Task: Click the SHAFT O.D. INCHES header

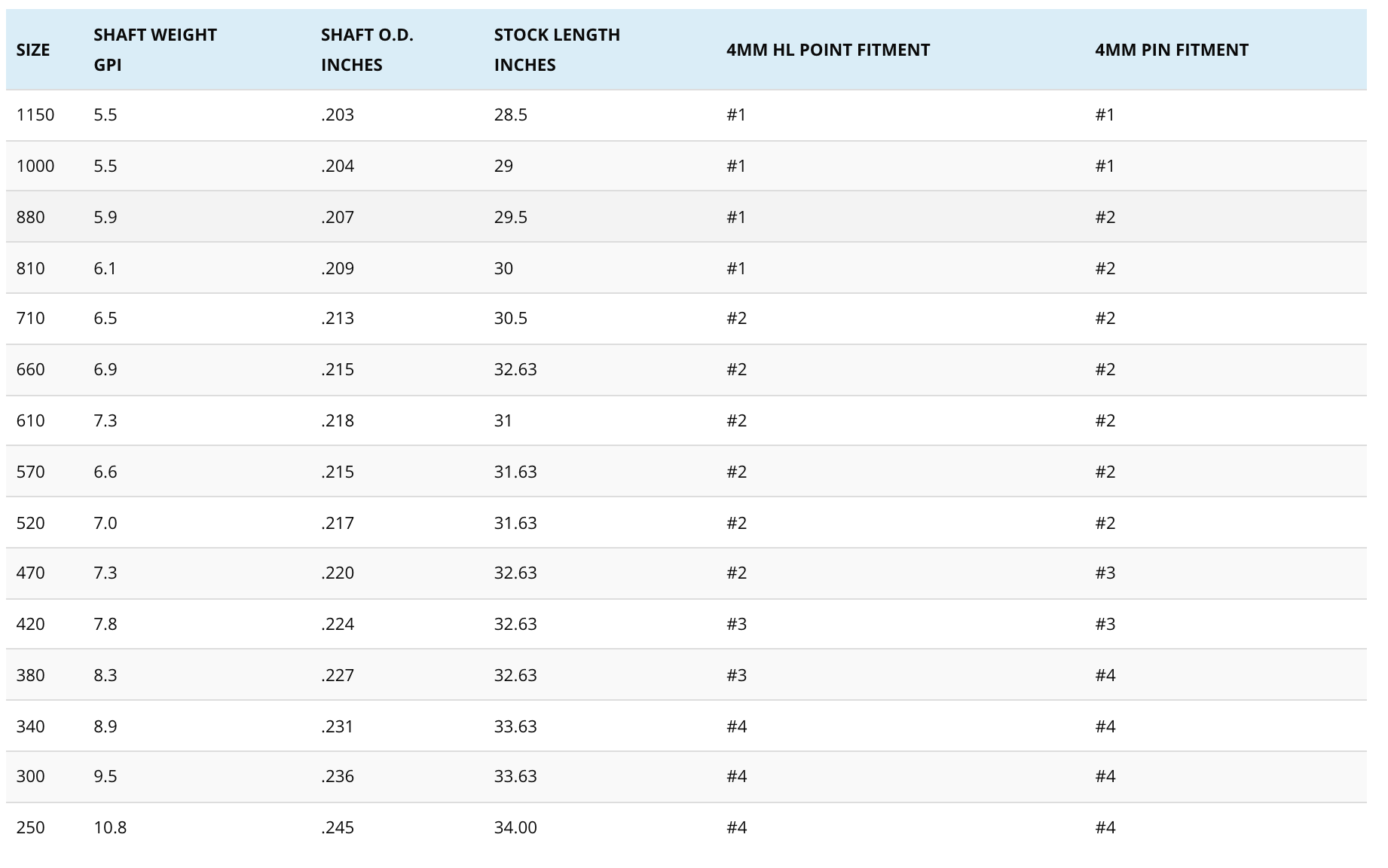Action: 367,50
